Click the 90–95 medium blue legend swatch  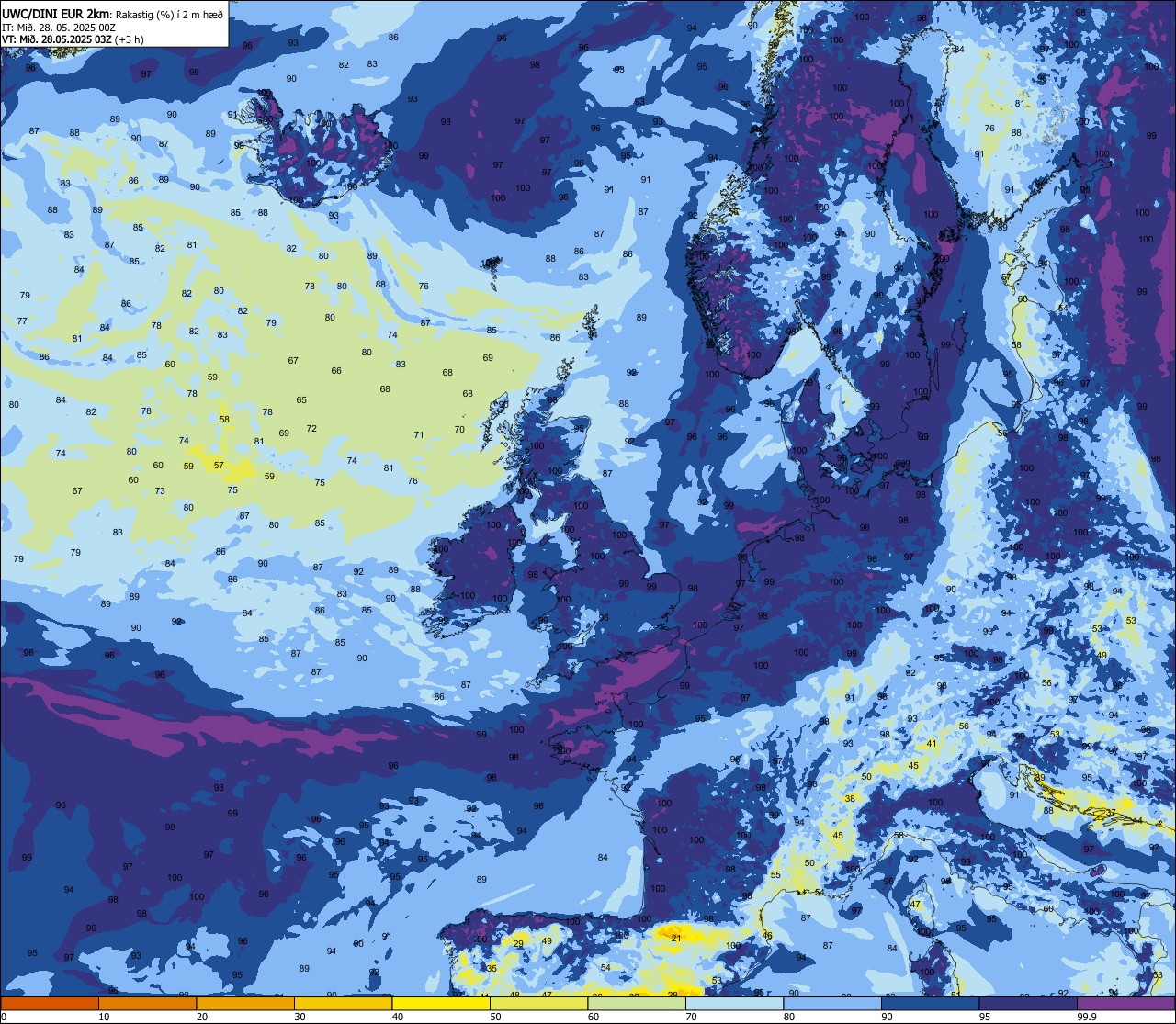point(930,1003)
